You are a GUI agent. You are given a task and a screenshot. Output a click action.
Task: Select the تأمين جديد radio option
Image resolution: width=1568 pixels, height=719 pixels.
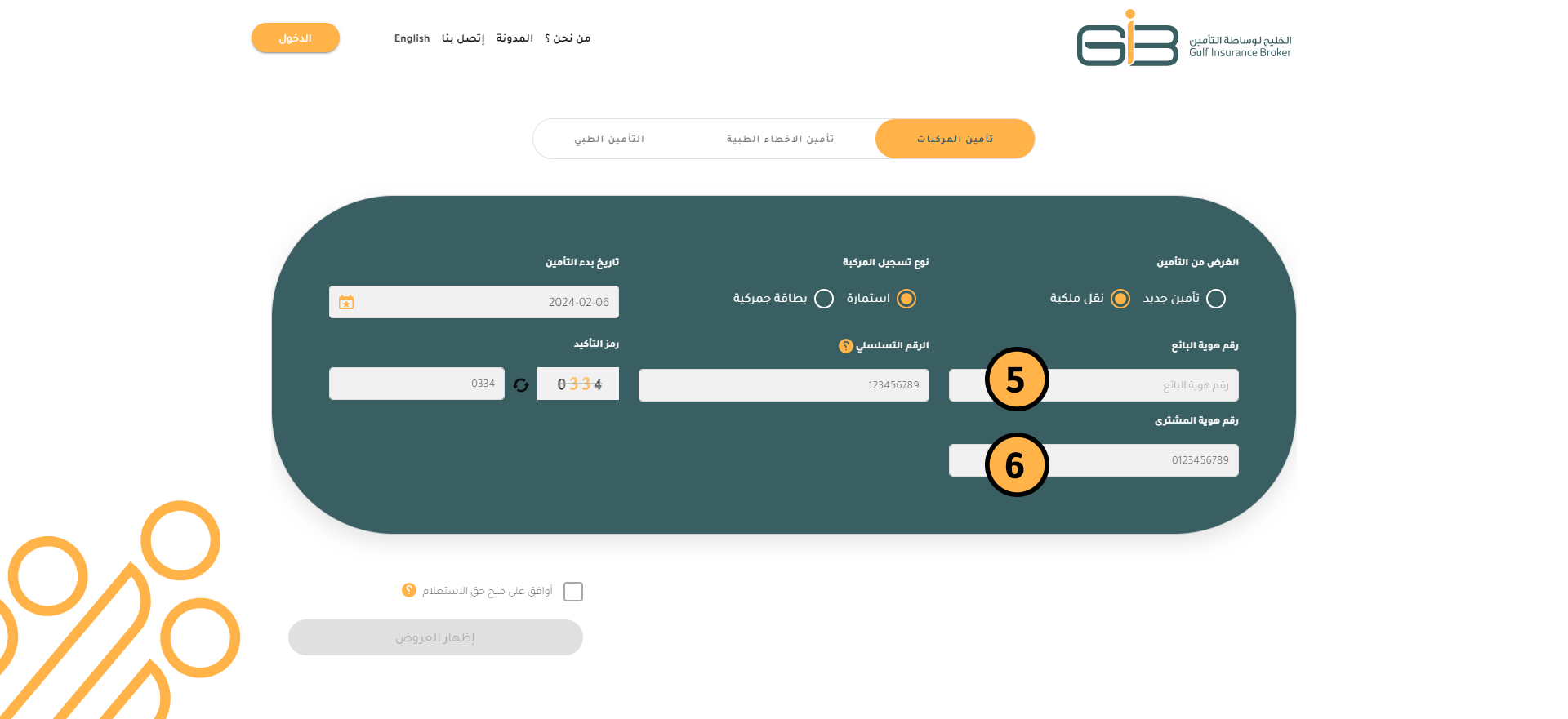coord(1215,299)
